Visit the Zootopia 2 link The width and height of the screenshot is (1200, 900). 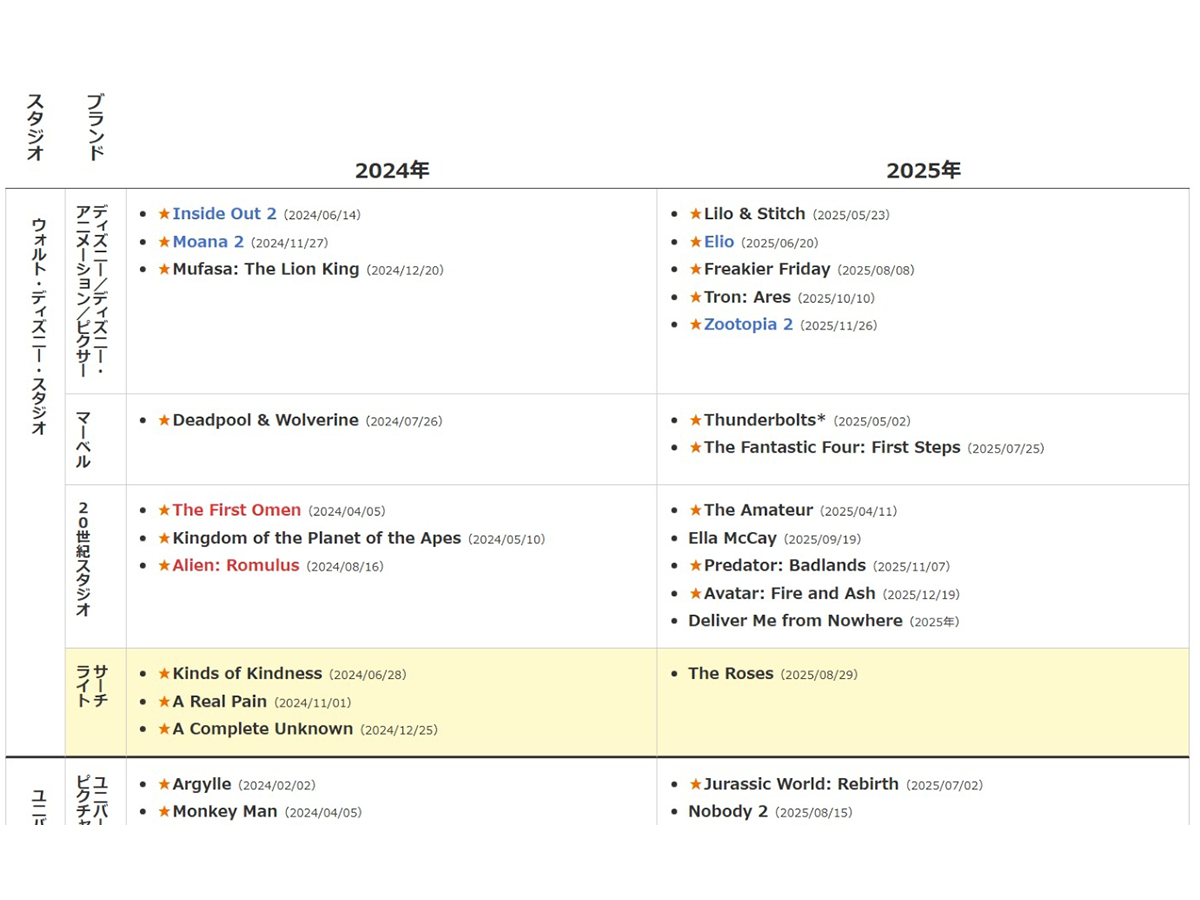click(x=748, y=325)
